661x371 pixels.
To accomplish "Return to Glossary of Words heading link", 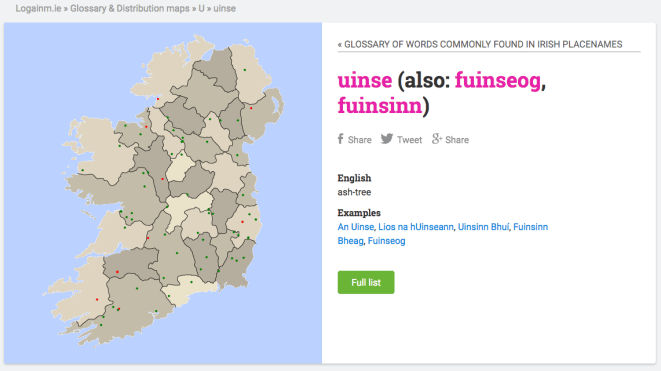I will pyautogui.click(x=480, y=44).
